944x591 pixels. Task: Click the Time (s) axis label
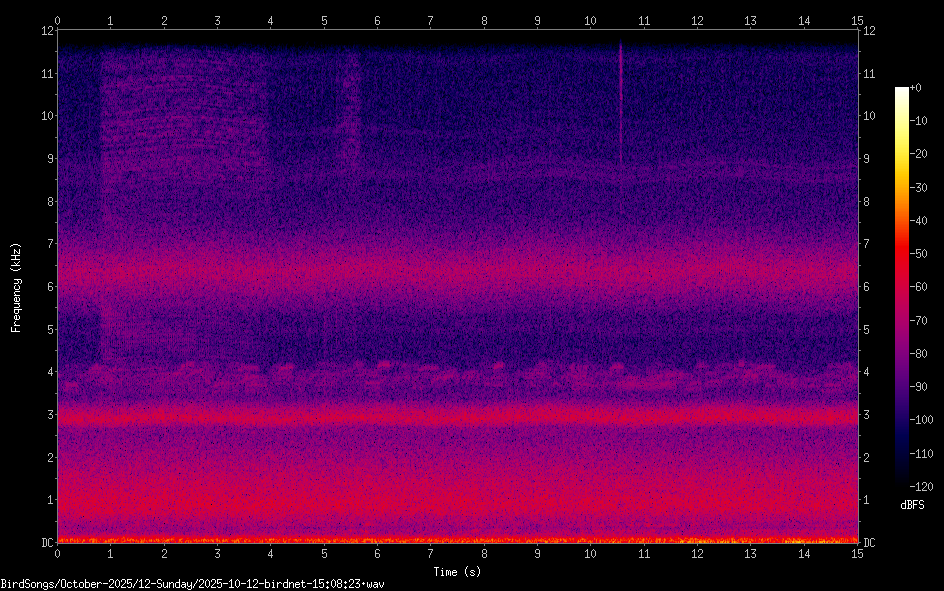457,571
